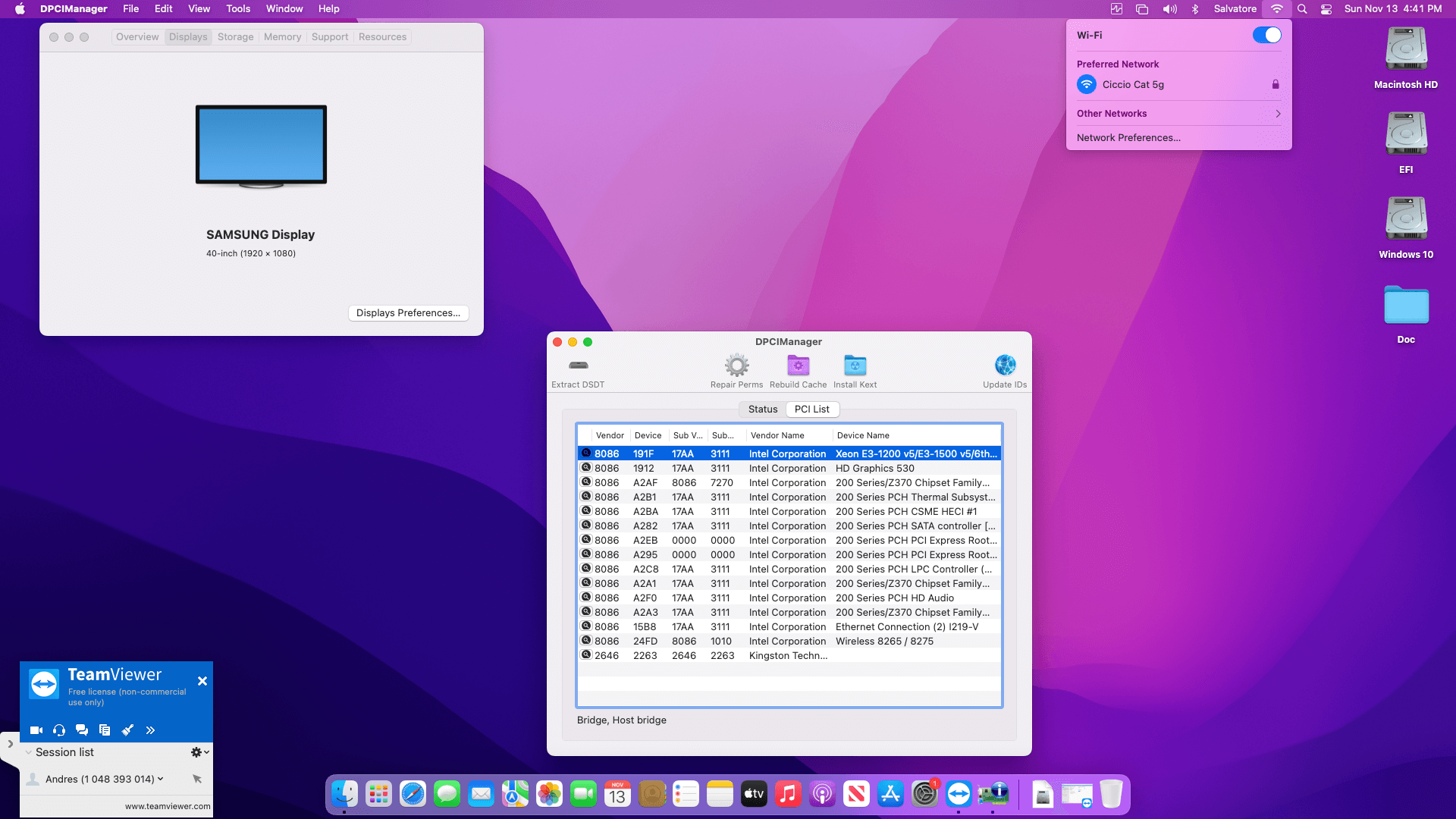
Task: Click the TeamViewer whiteboard brush icon
Action: click(127, 730)
